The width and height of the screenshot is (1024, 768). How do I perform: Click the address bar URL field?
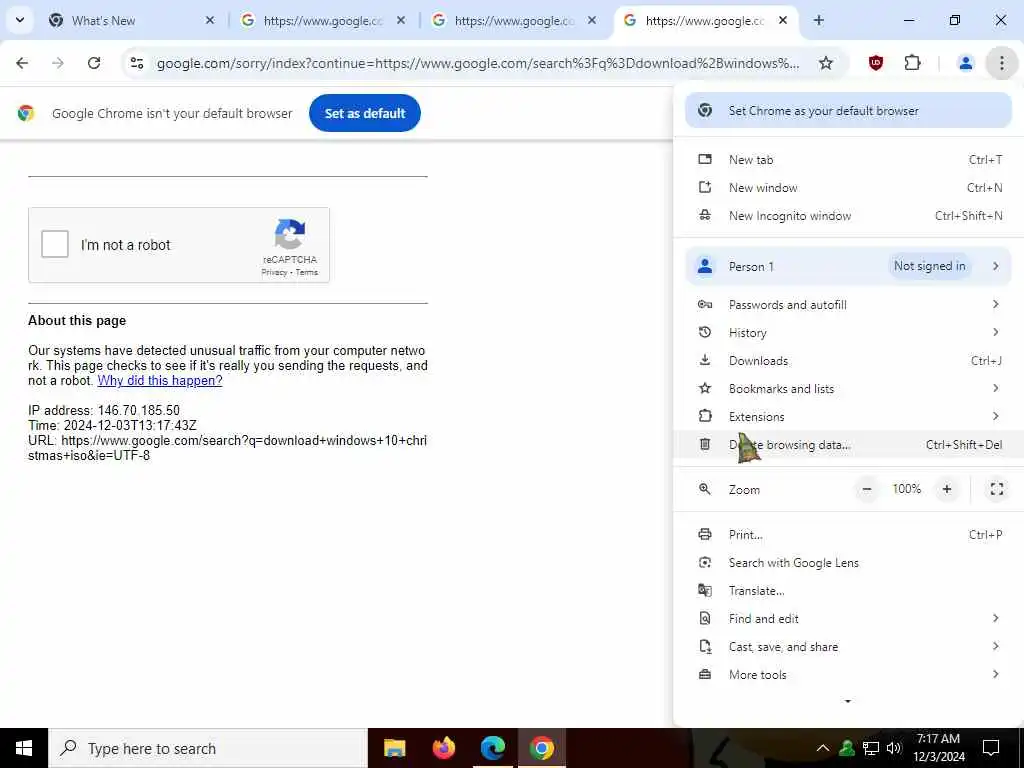point(477,63)
